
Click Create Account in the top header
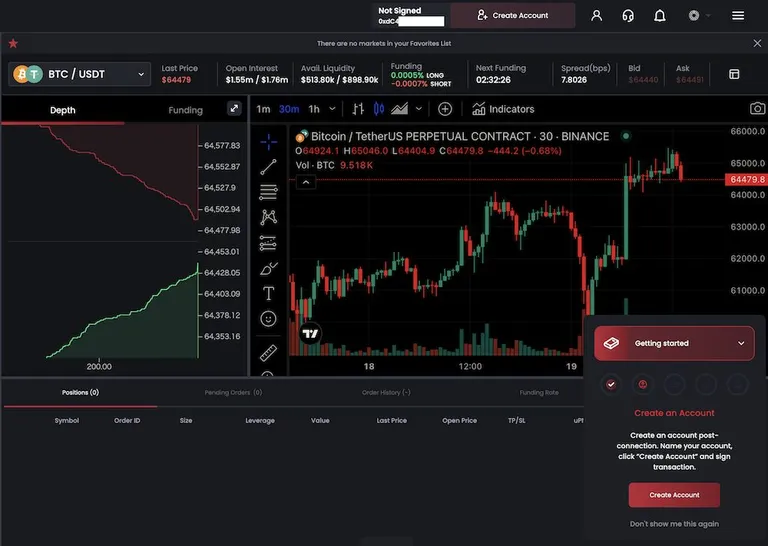point(513,15)
